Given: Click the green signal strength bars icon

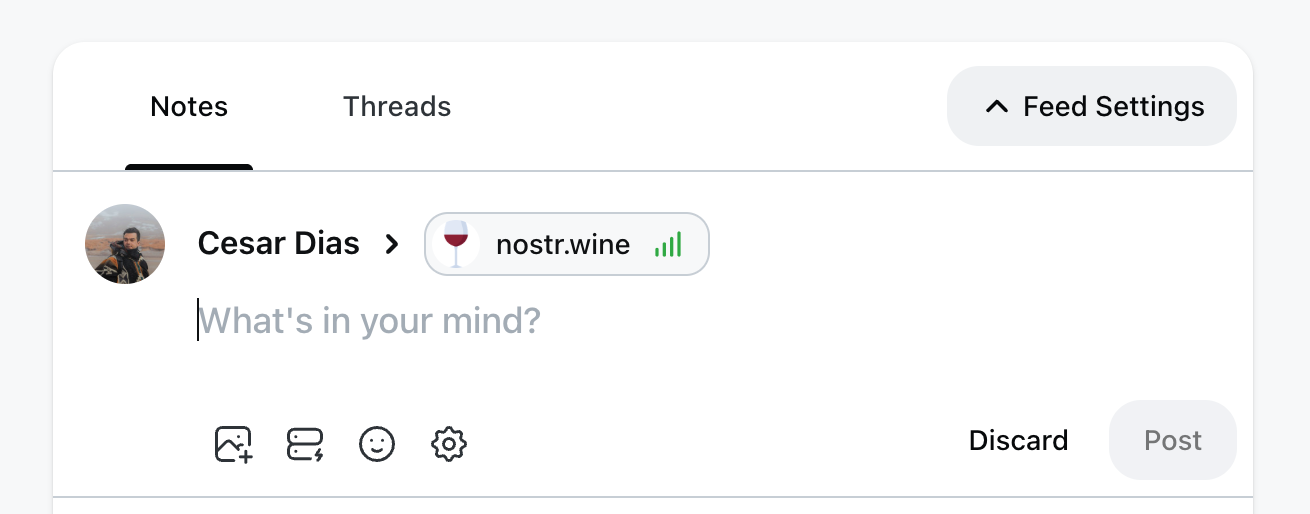Looking at the screenshot, I should [x=668, y=244].
